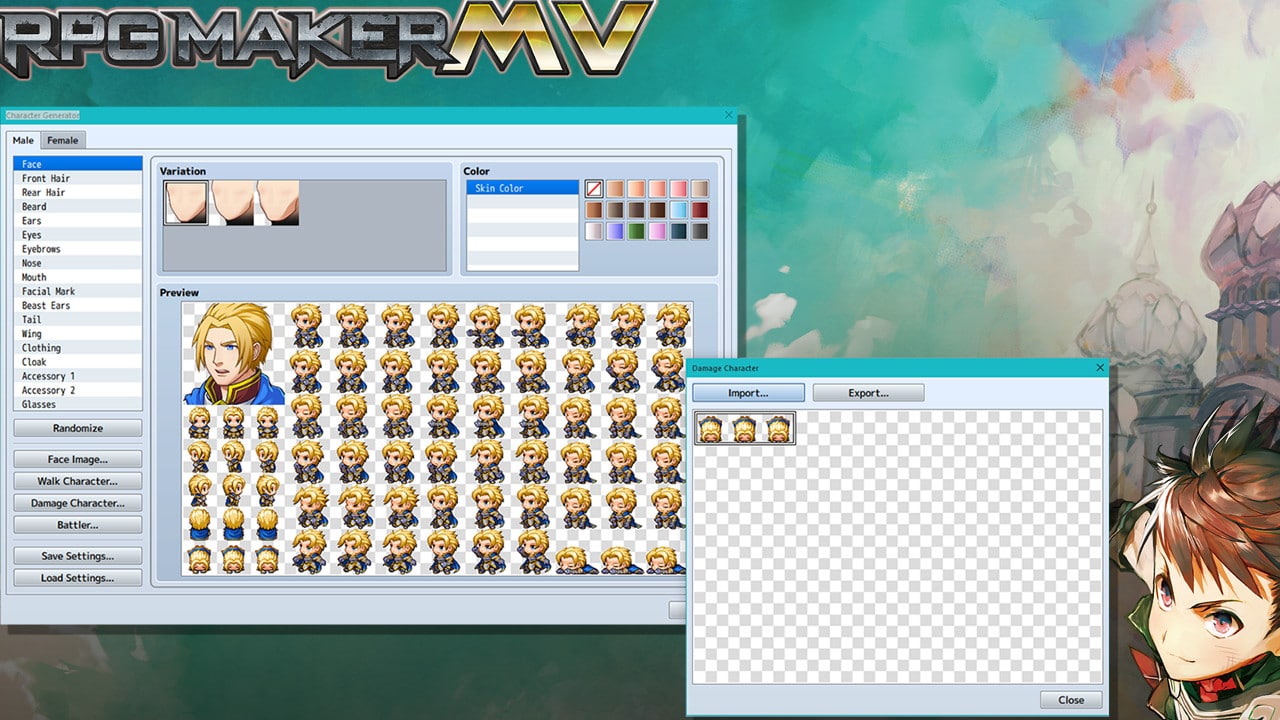Image resolution: width=1280 pixels, height=720 pixels.
Task: Select the damage character sprite thumbnail
Action: (745, 428)
